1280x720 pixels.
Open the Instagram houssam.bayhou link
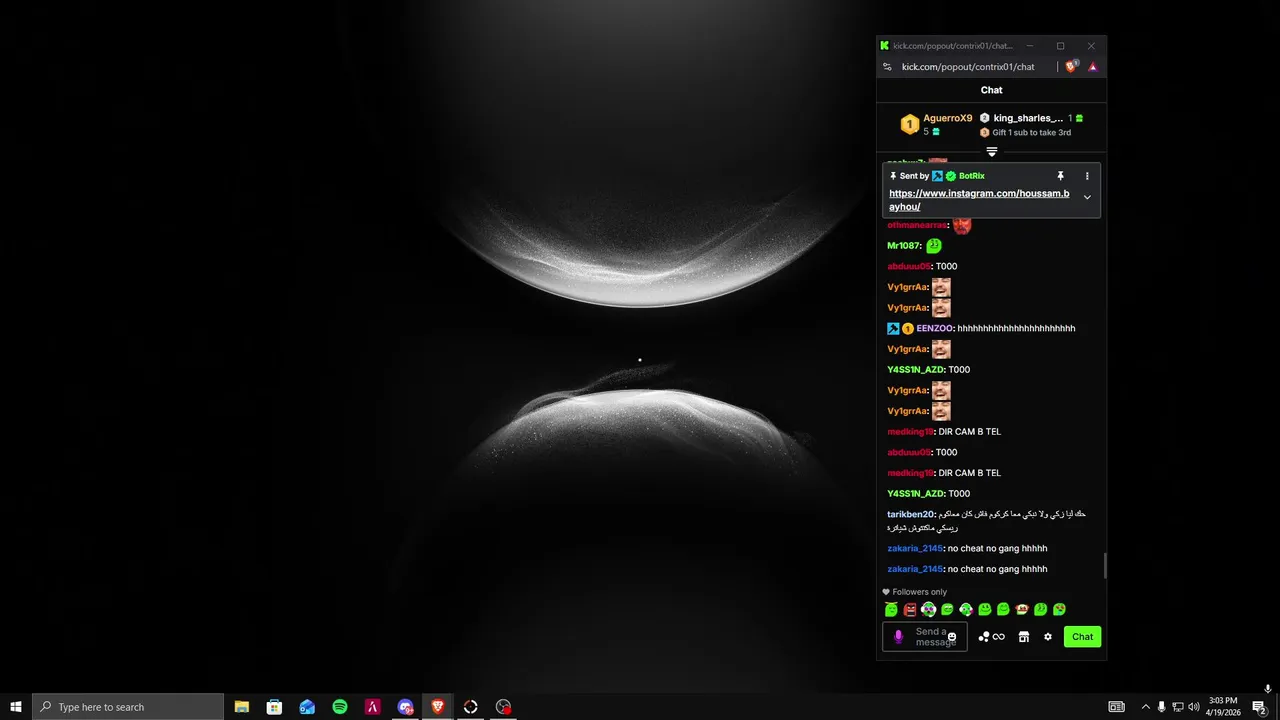(979, 200)
